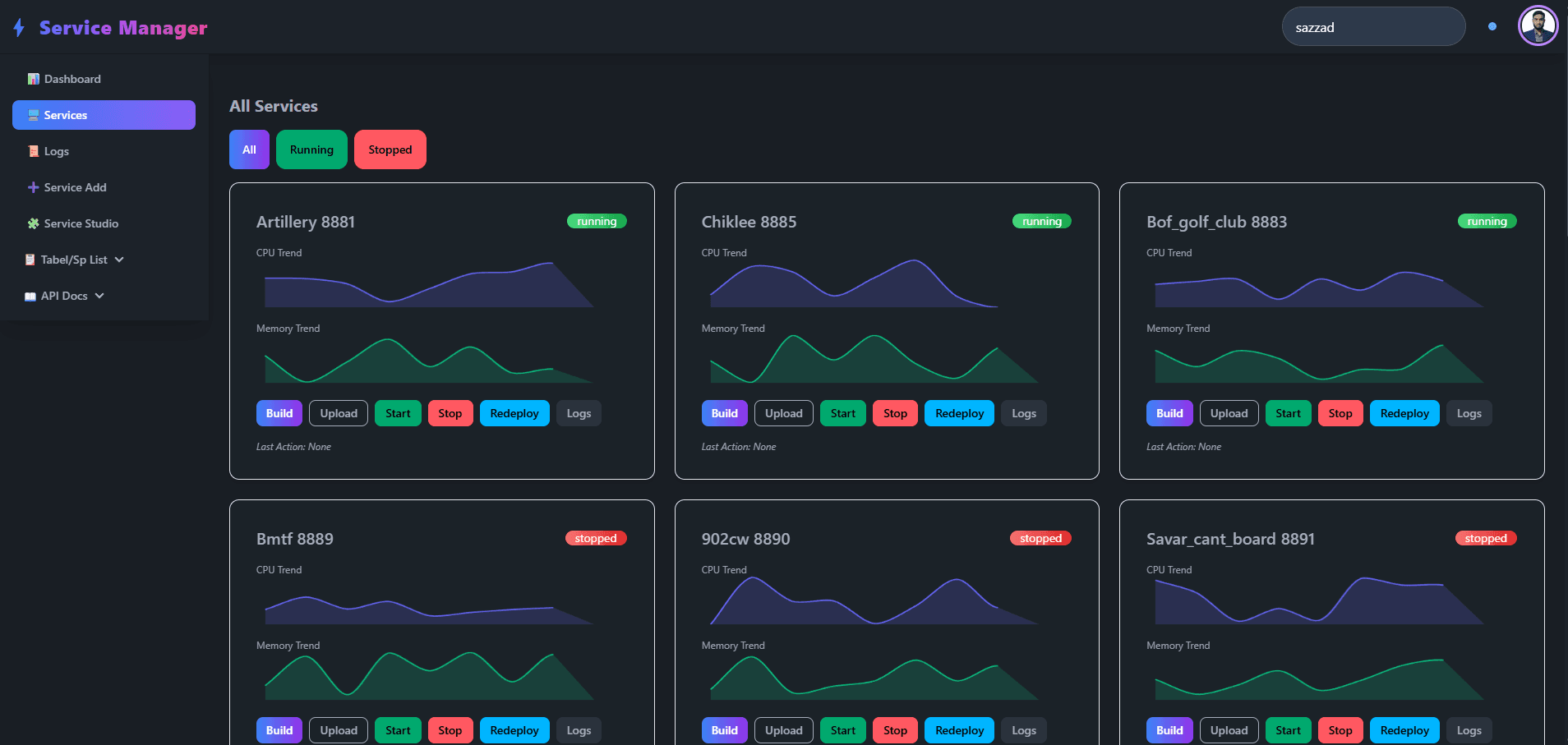Build the Chiklee 8885 service
Image resolution: width=1568 pixels, height=745 pixels.
(x=725, y=413)
